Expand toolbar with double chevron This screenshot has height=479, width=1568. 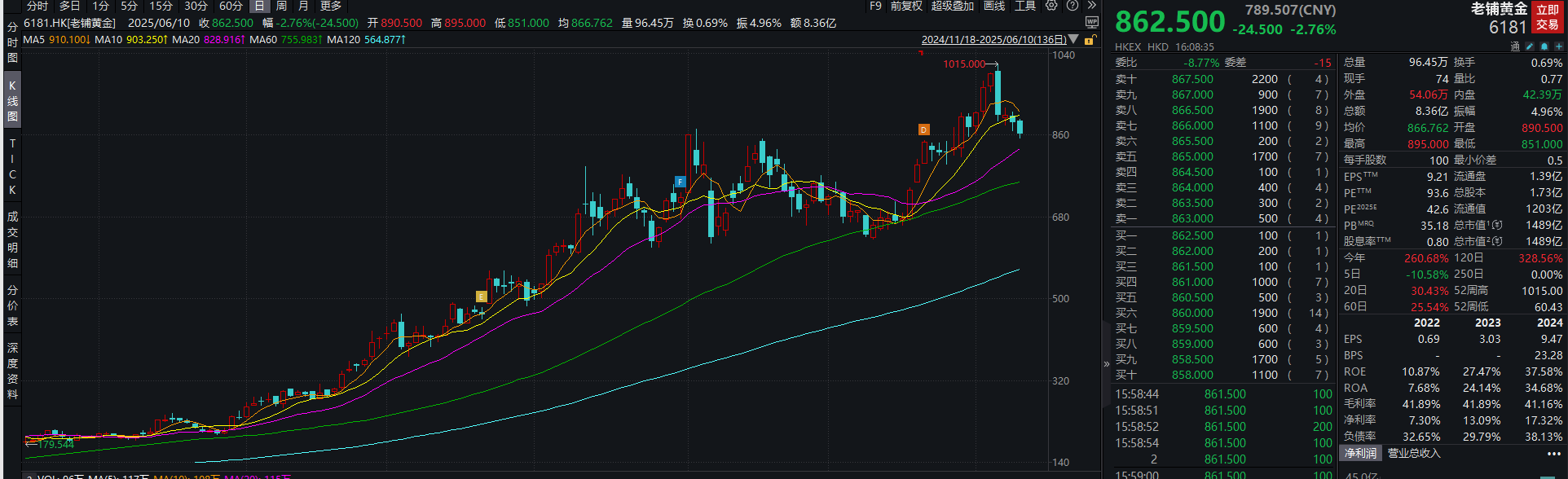coord(1092,6)
